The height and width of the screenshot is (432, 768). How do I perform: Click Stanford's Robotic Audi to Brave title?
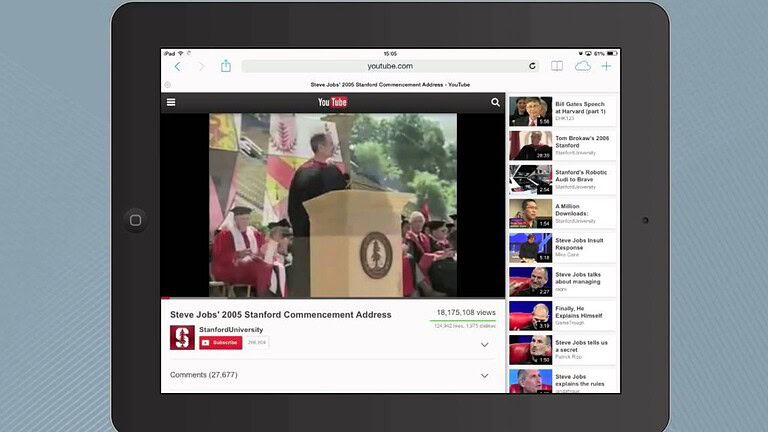581,176
